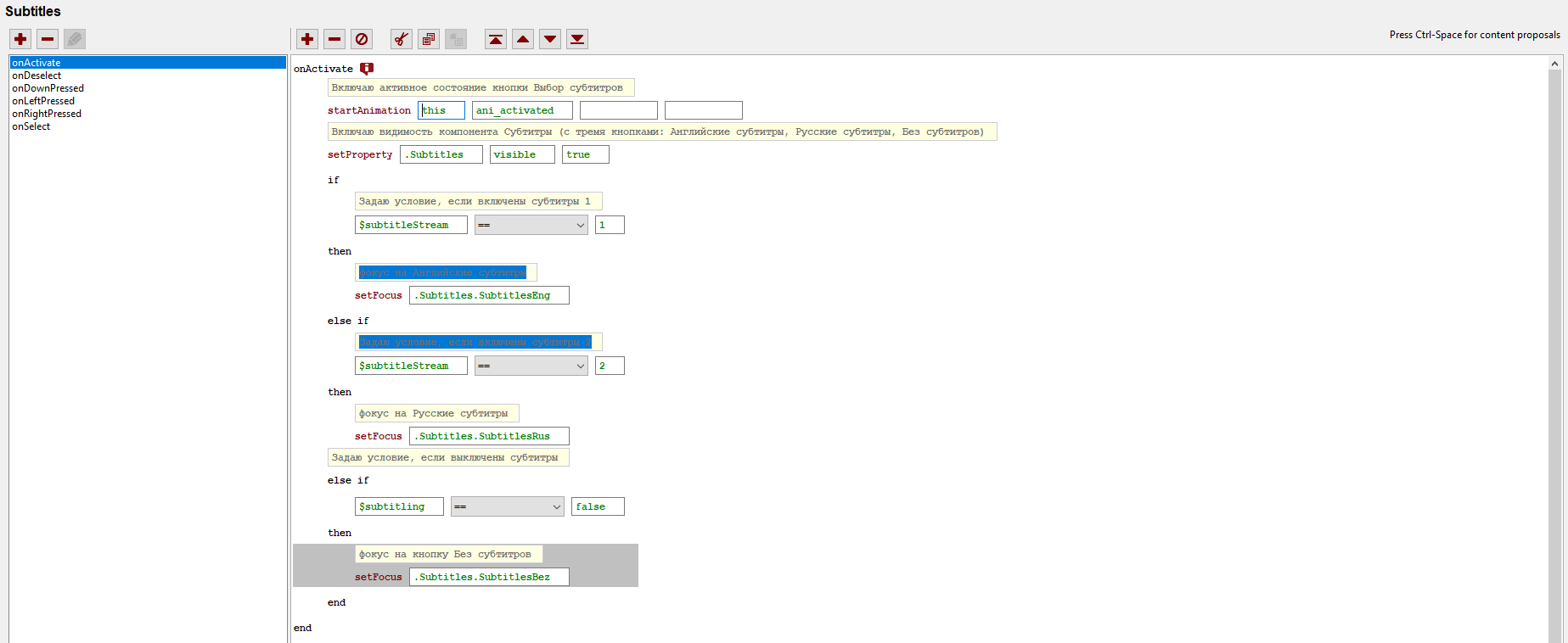The width and height of the screenshot is (1568, 643).
Task: Click the info icon beside the onActivate header
Action: click(367, 69)
